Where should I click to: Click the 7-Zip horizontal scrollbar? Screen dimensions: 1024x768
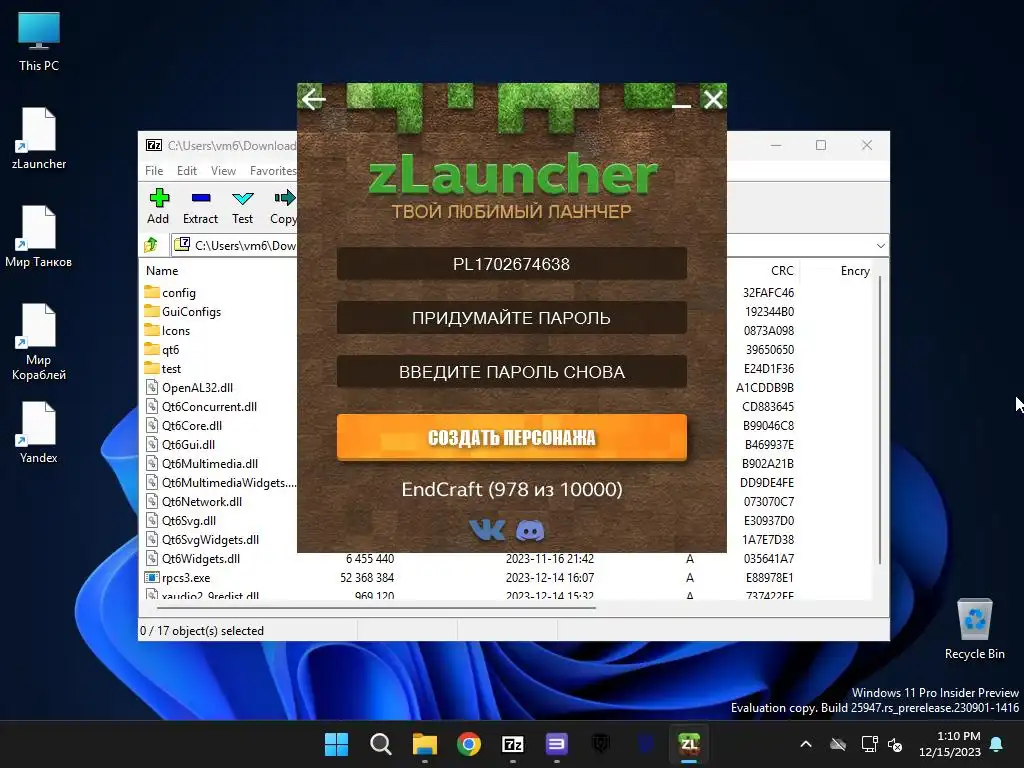377,607
